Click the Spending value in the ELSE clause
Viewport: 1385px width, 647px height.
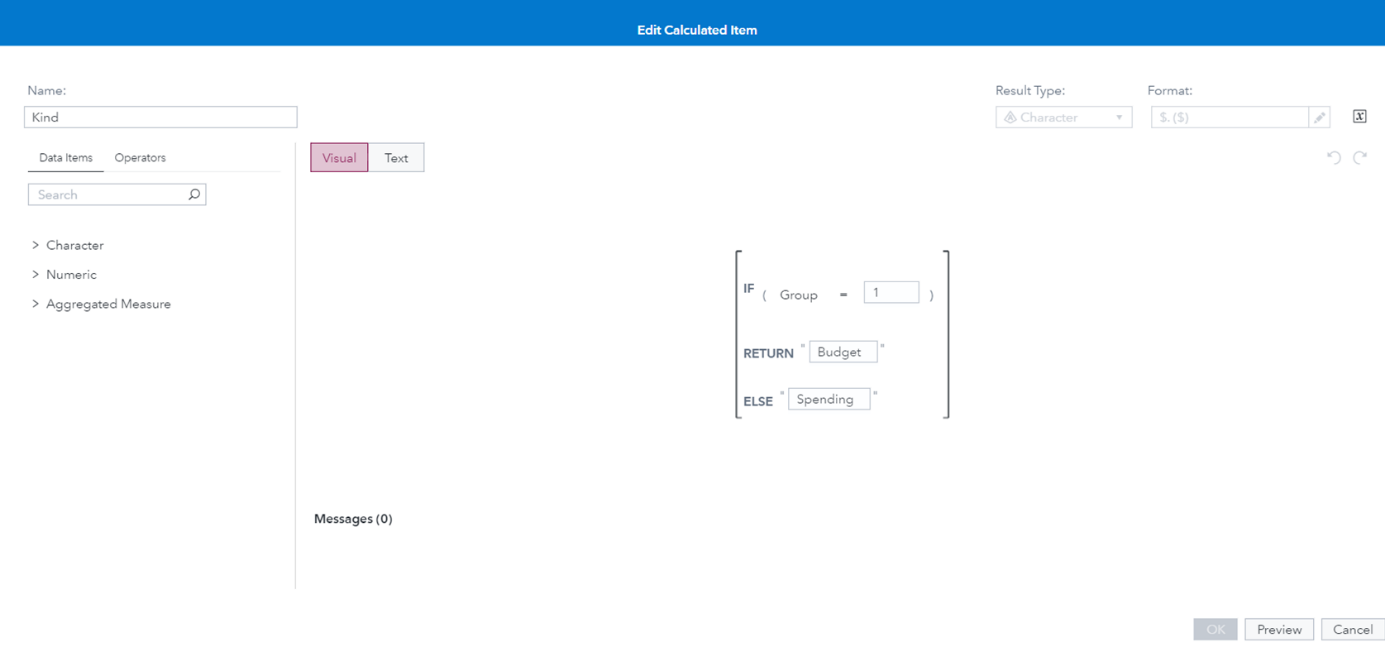click(828, 398)
